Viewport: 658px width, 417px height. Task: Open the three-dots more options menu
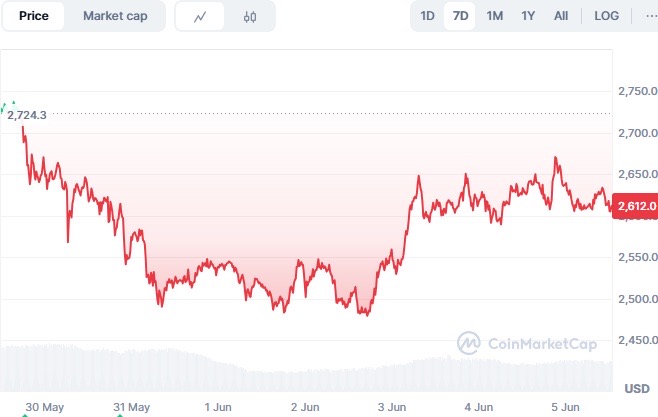[x=651, y=16]
